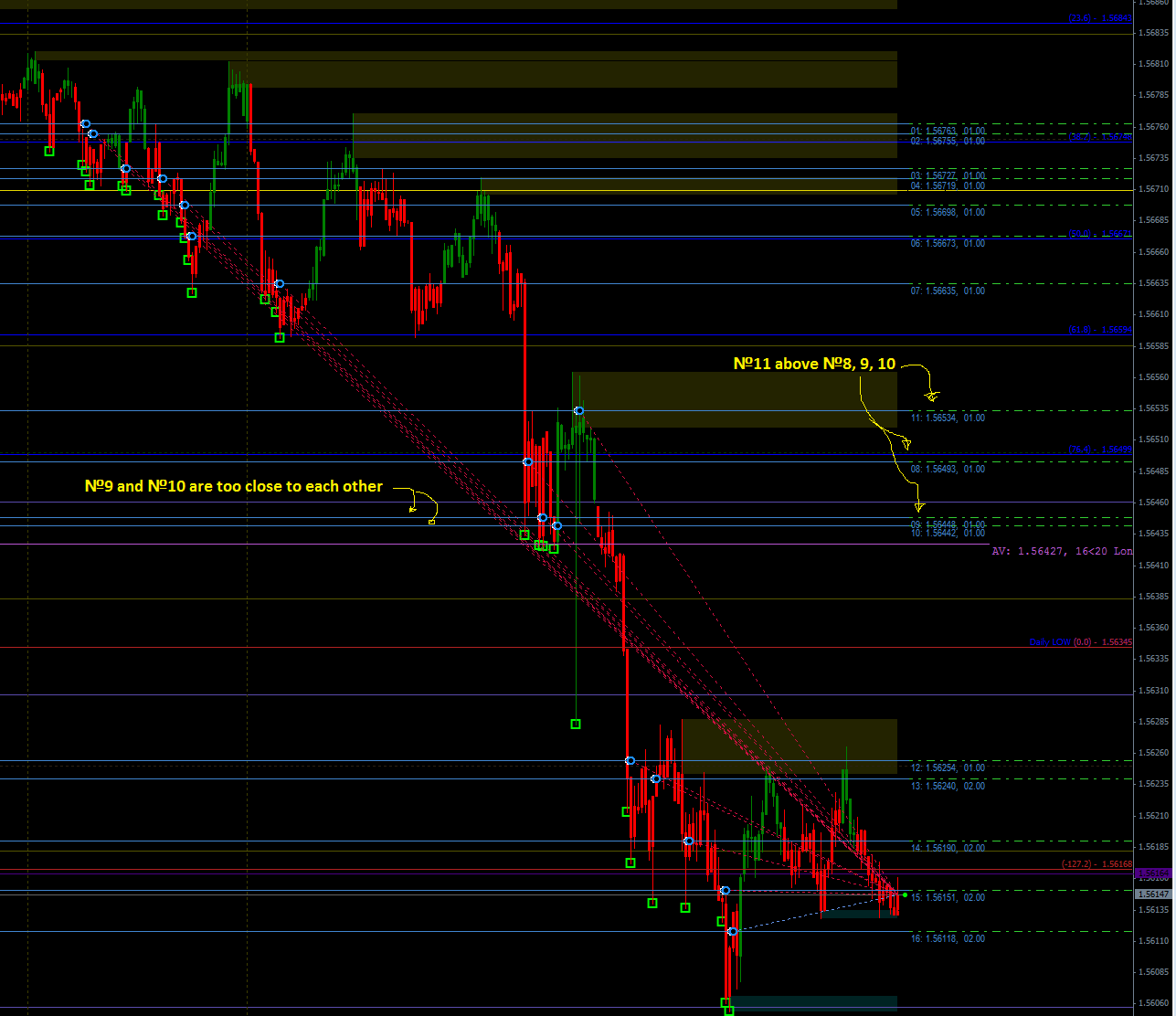Click the (61.8) 1.56594 Fibonacci label
The image size is (1176, 1016).
coord(1100,330)
